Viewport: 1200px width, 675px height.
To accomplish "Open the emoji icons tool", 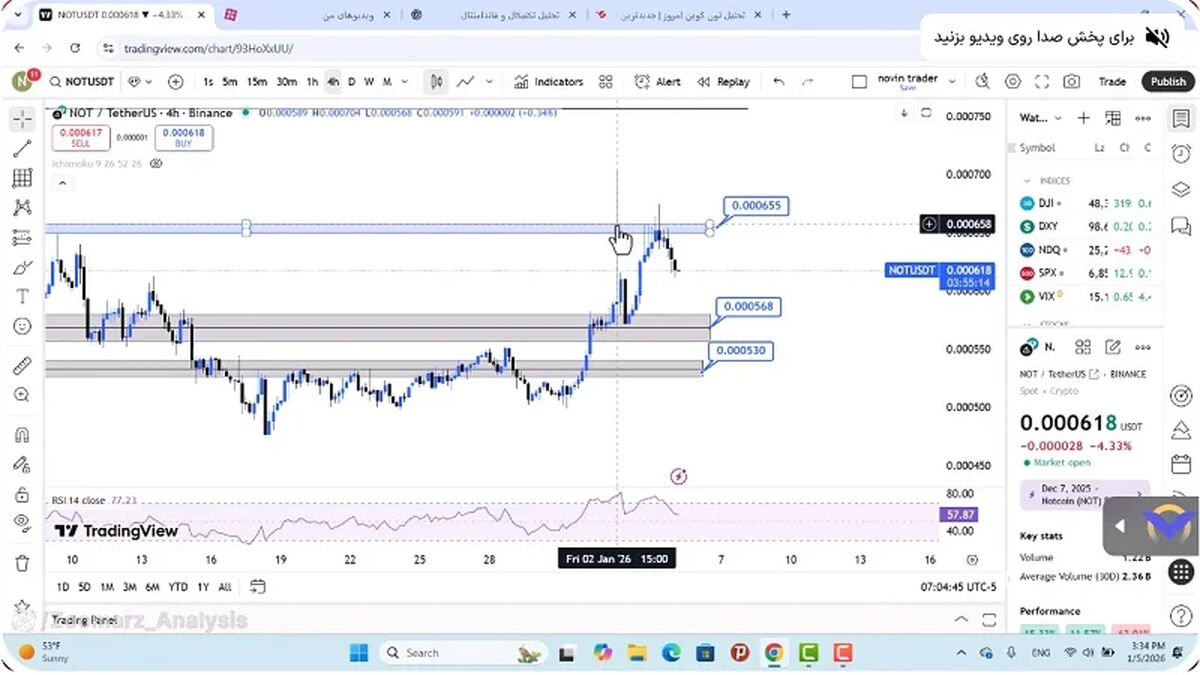I will pos(22,326).
